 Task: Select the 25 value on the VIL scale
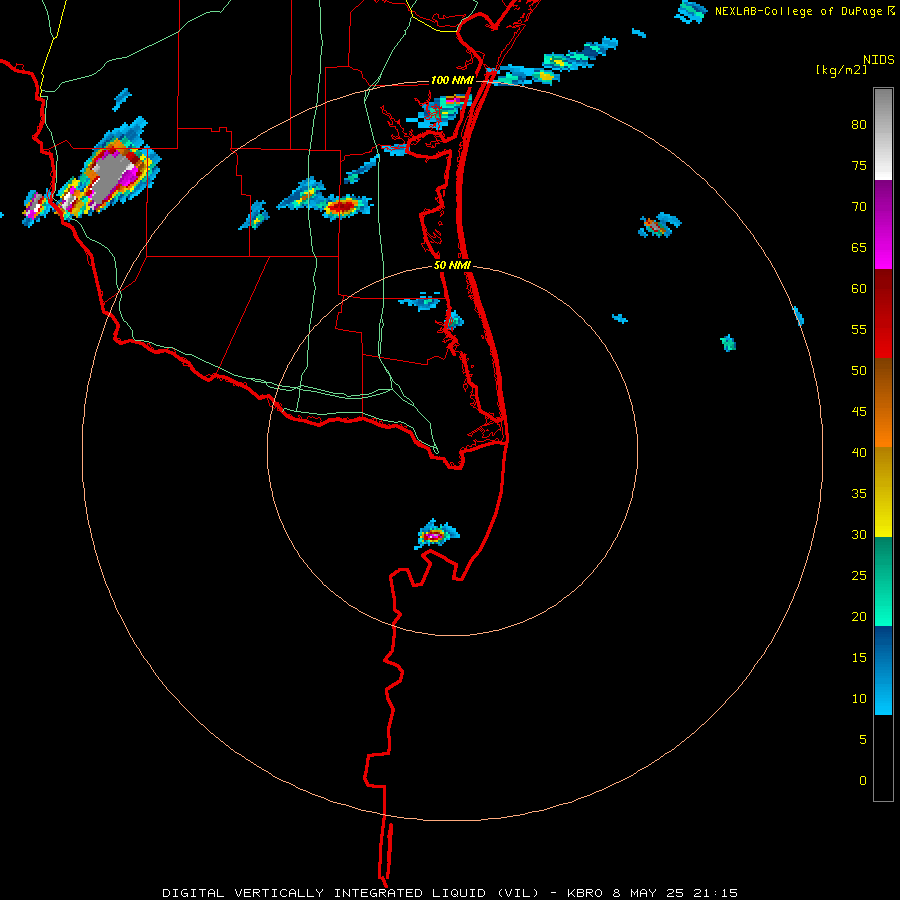pyautogui.click(x=859, y=576)
